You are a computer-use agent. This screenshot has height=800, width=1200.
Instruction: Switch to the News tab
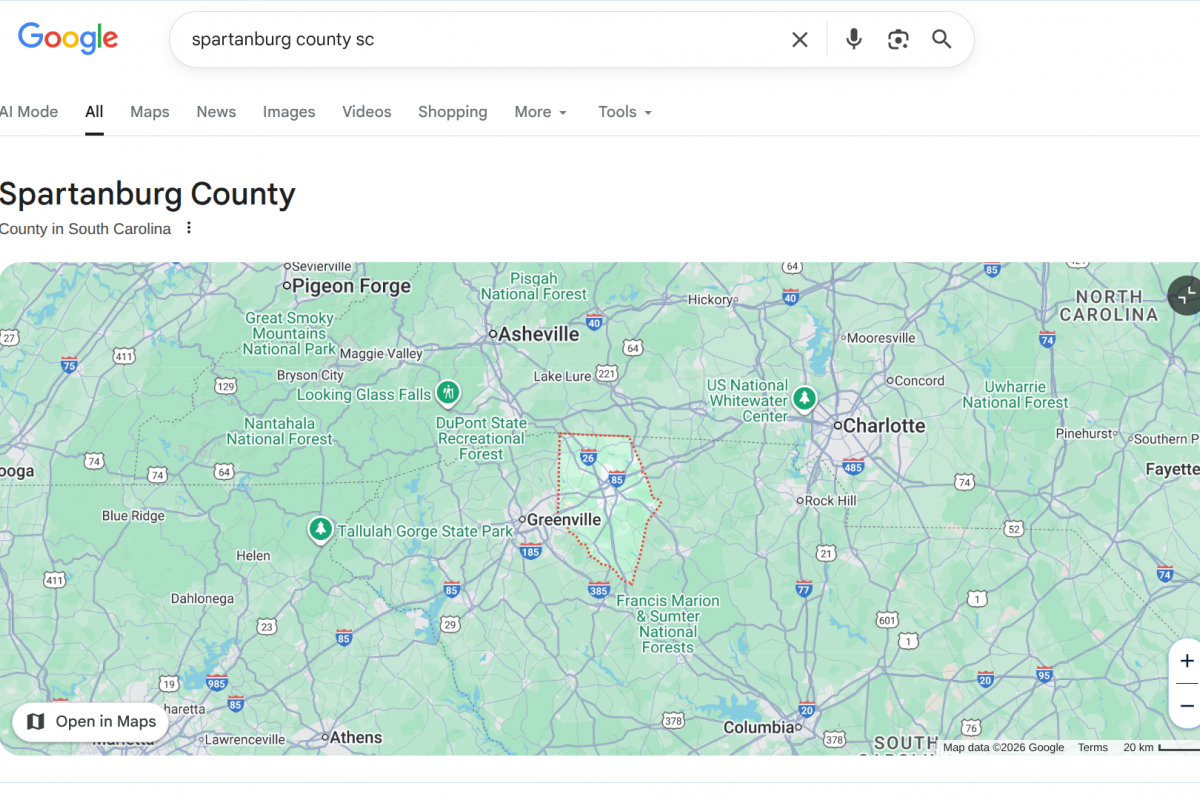click(216, 112)
